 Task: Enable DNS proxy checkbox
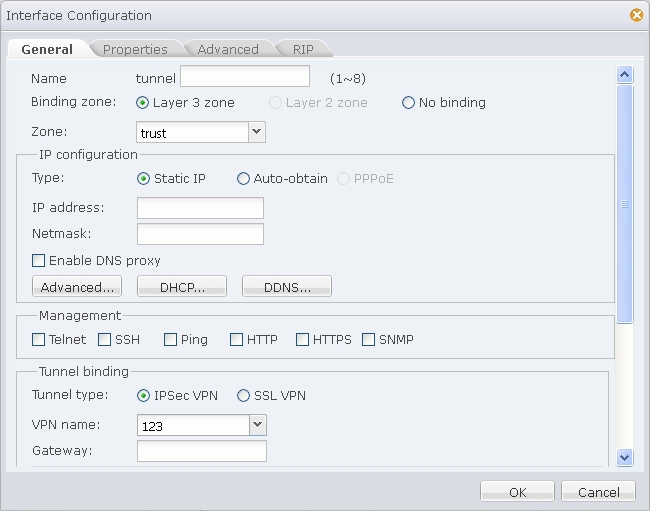[x=39, y=261]
